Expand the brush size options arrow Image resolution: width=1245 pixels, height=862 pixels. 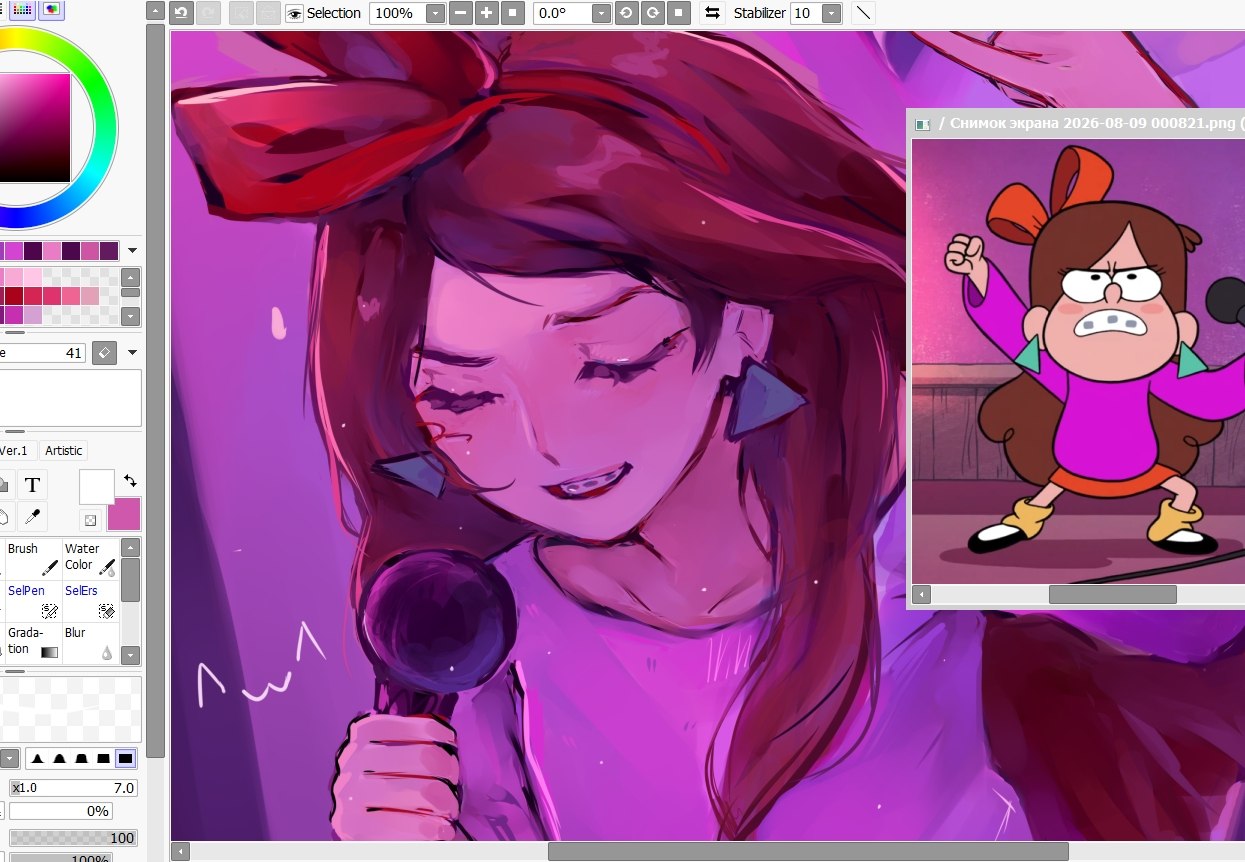[132, 353]
